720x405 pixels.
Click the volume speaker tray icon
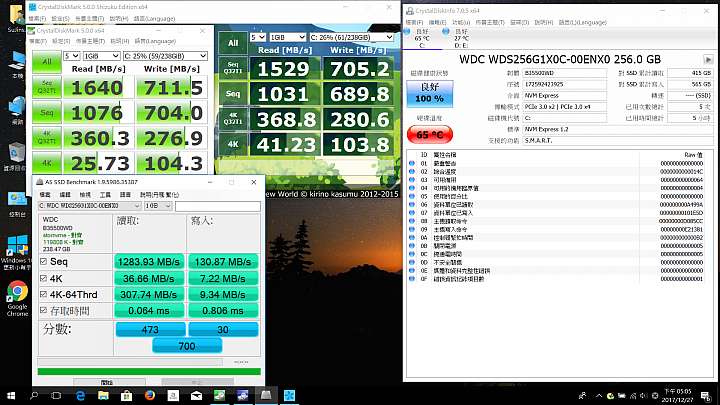click(x=643, y=395)
